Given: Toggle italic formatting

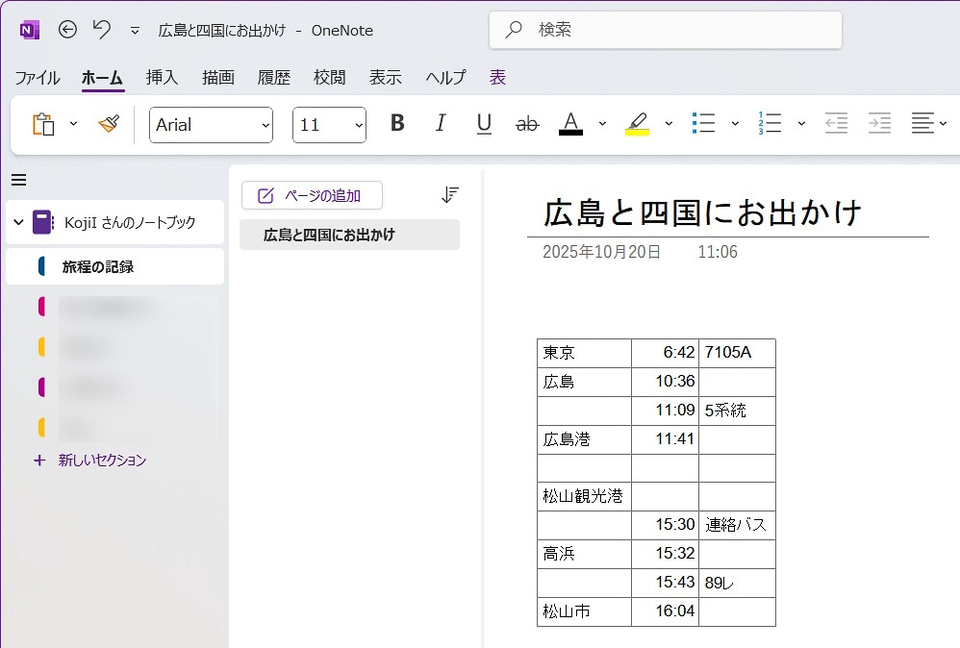Looking at the screenshot, I should (441, 124).
